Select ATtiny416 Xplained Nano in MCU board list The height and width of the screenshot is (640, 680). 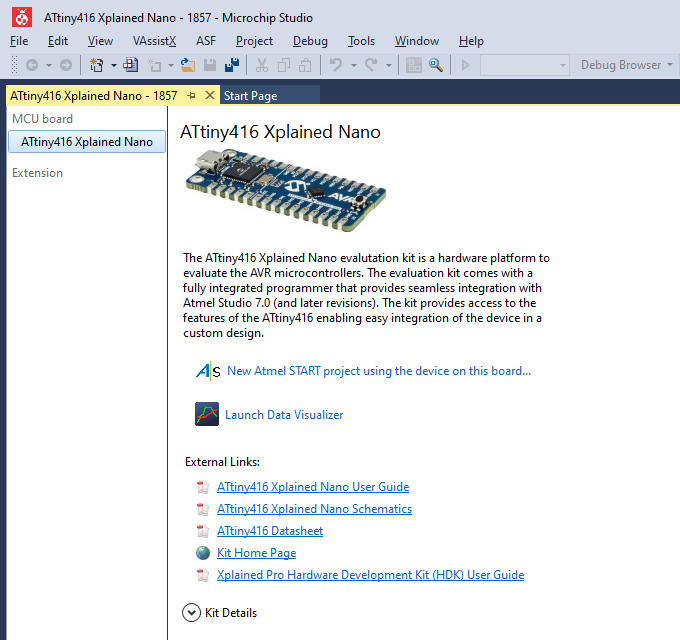87,142
